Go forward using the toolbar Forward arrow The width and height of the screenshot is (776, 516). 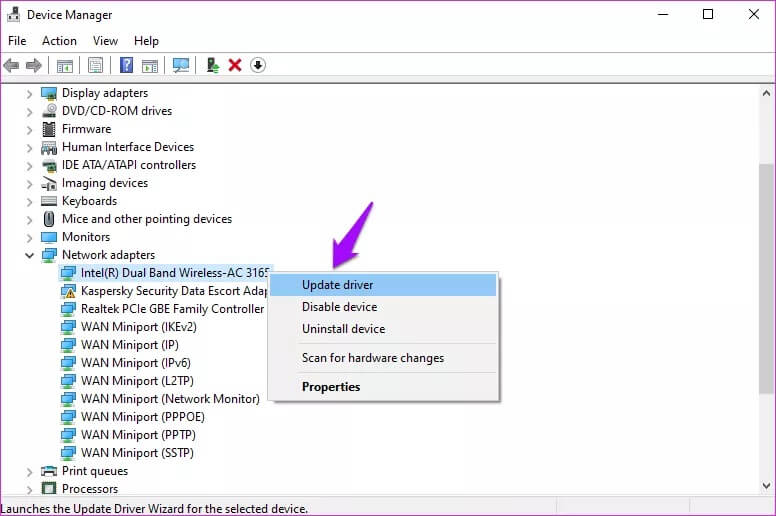click(34, 65)
